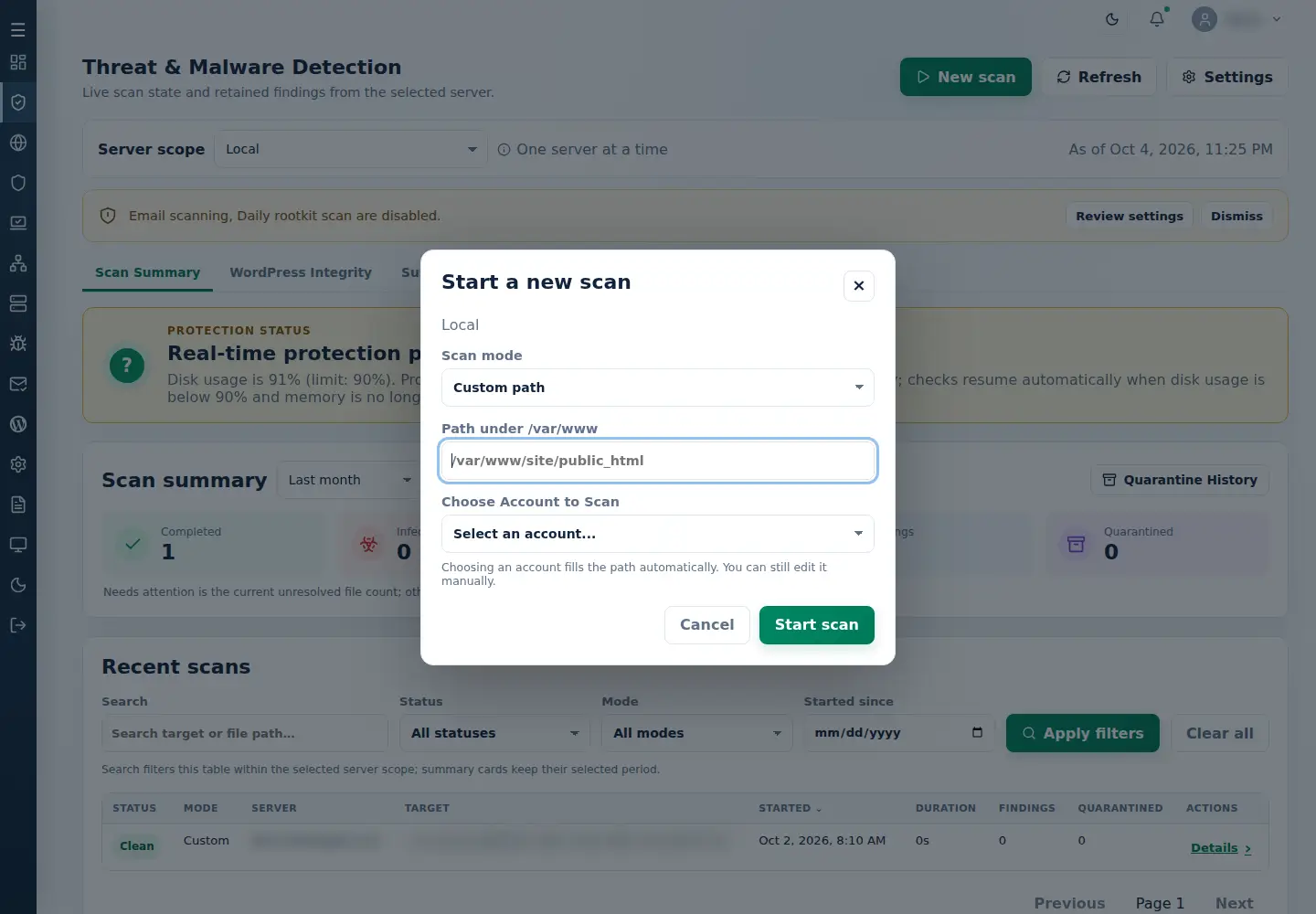This screenshot has width=1316, height=914.
Task: Open the globe icon in the sidebar
Action: 18,143
